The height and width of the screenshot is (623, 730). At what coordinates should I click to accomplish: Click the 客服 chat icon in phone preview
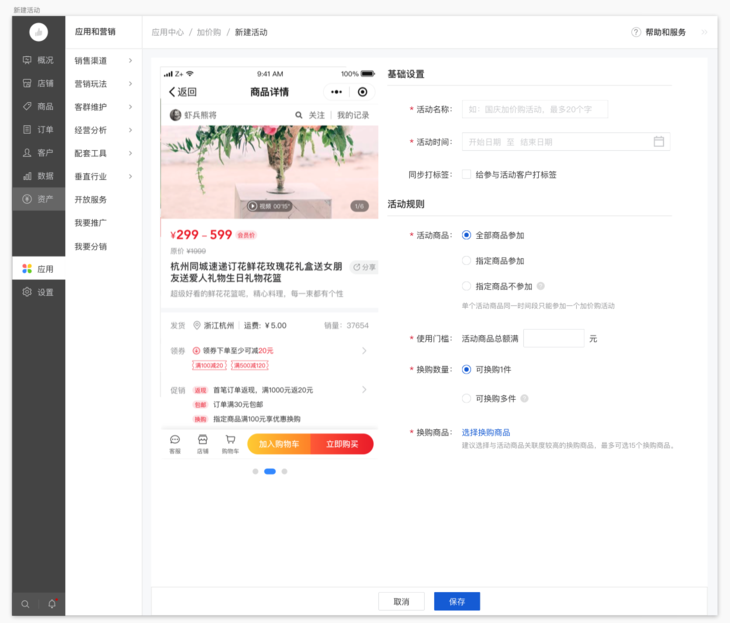[x=175, y=443]
